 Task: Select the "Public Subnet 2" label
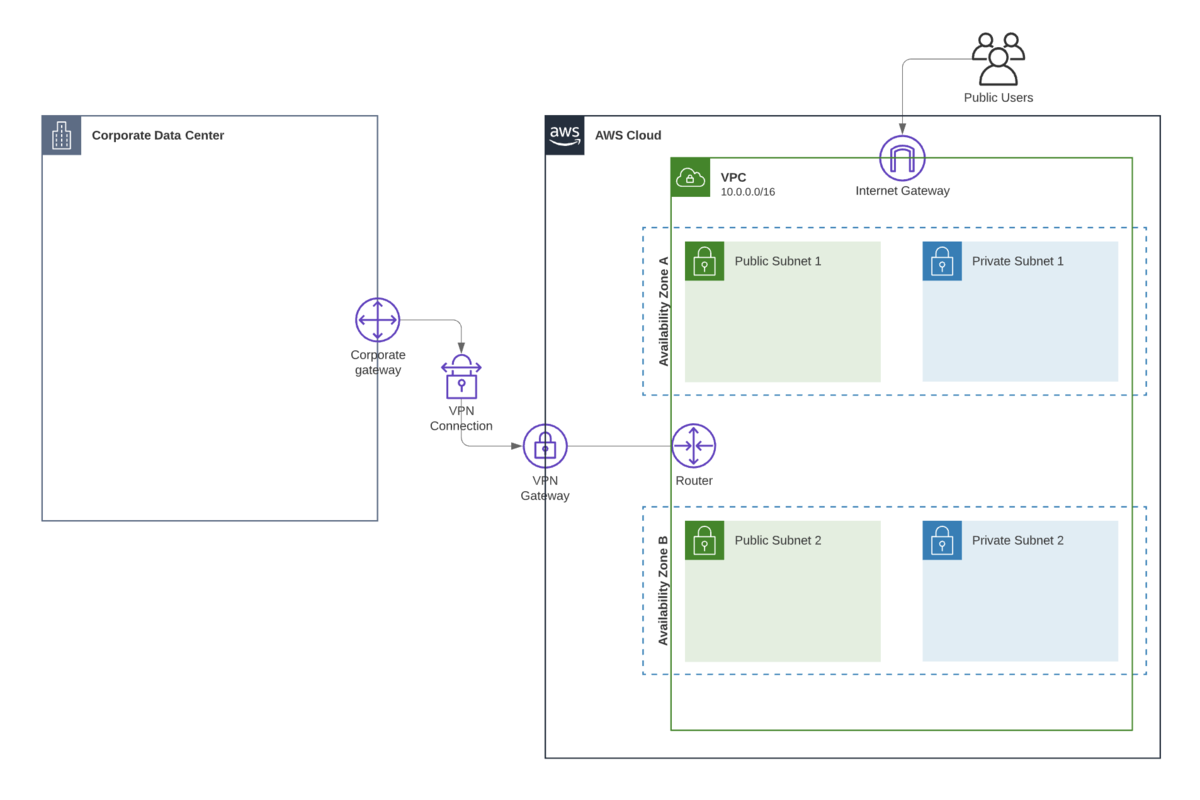[x=778, y=541]
